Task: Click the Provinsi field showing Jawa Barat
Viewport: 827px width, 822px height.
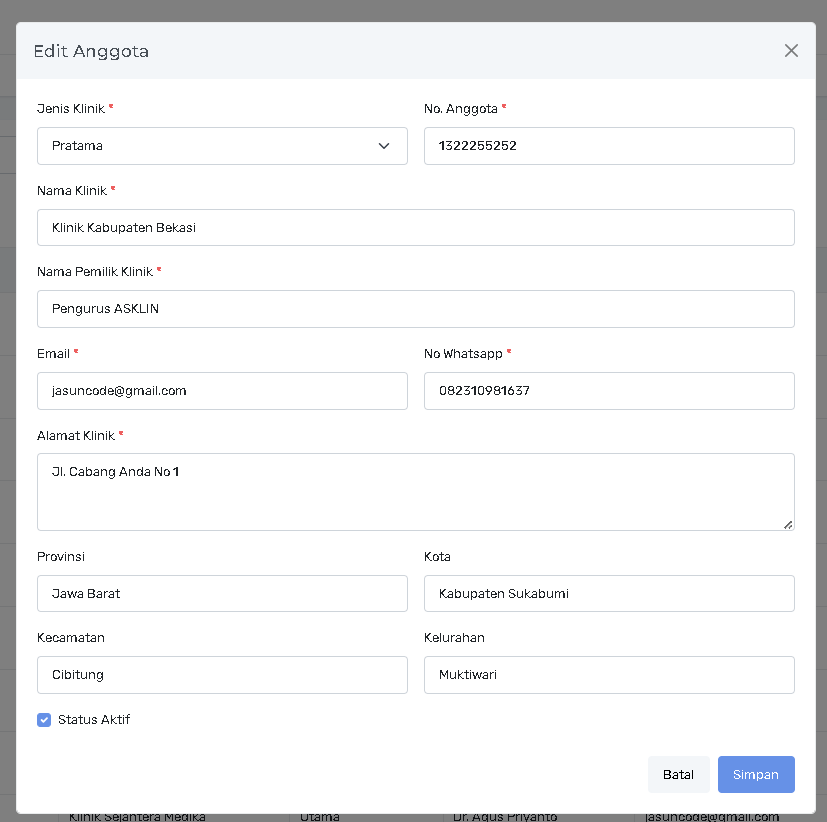Action: click(x=222, y=594)
